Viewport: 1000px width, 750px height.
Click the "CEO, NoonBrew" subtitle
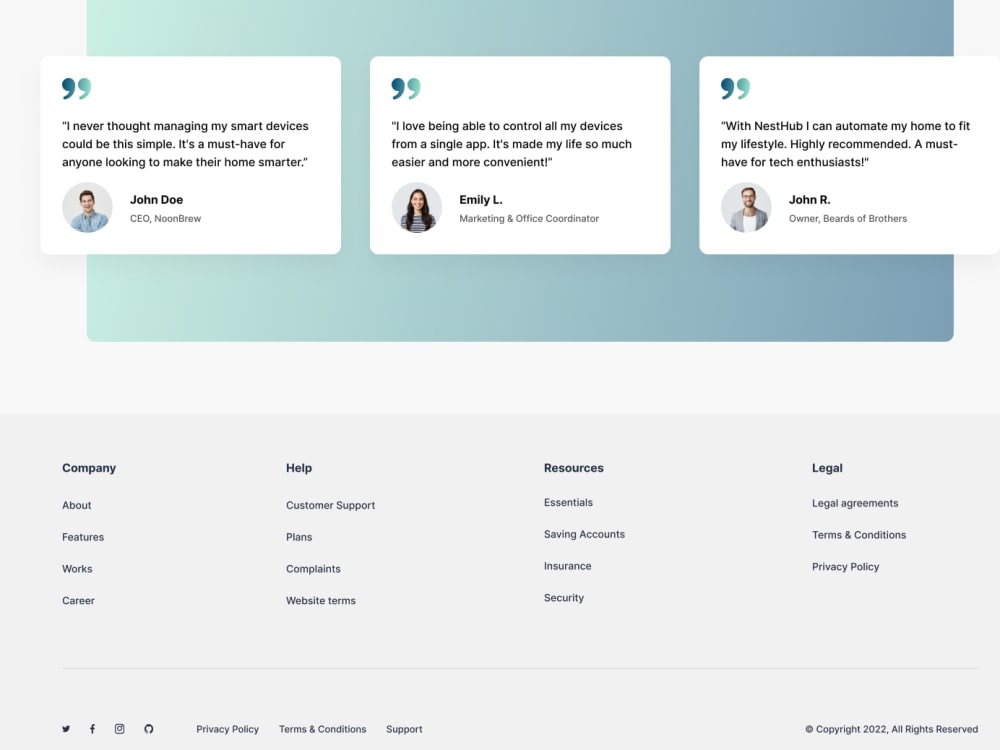point(165,219)
